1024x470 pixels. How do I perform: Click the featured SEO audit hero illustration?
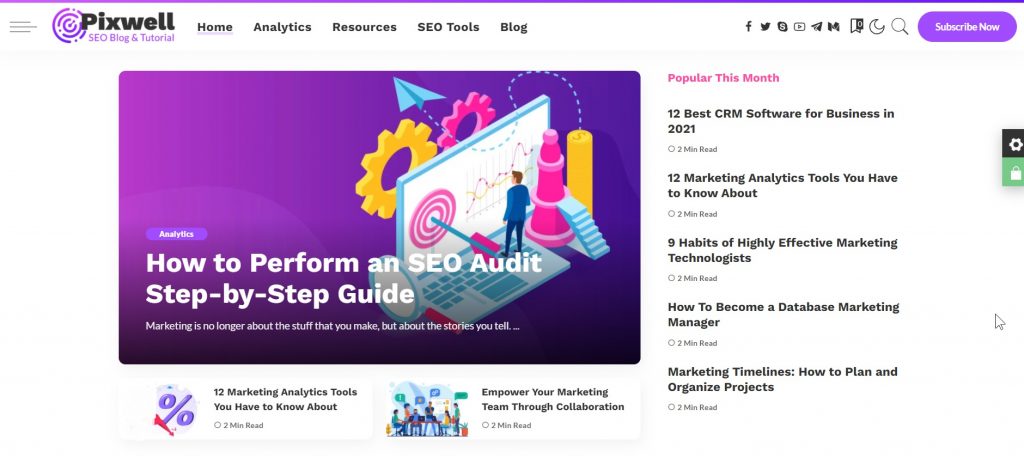point(379,217)
